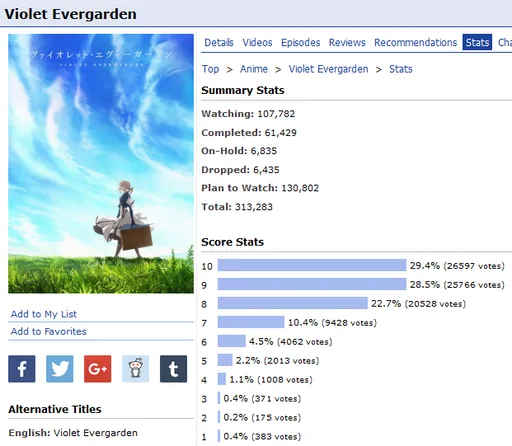
Task: Go to the Reviews tab
Action: point(347,42)
